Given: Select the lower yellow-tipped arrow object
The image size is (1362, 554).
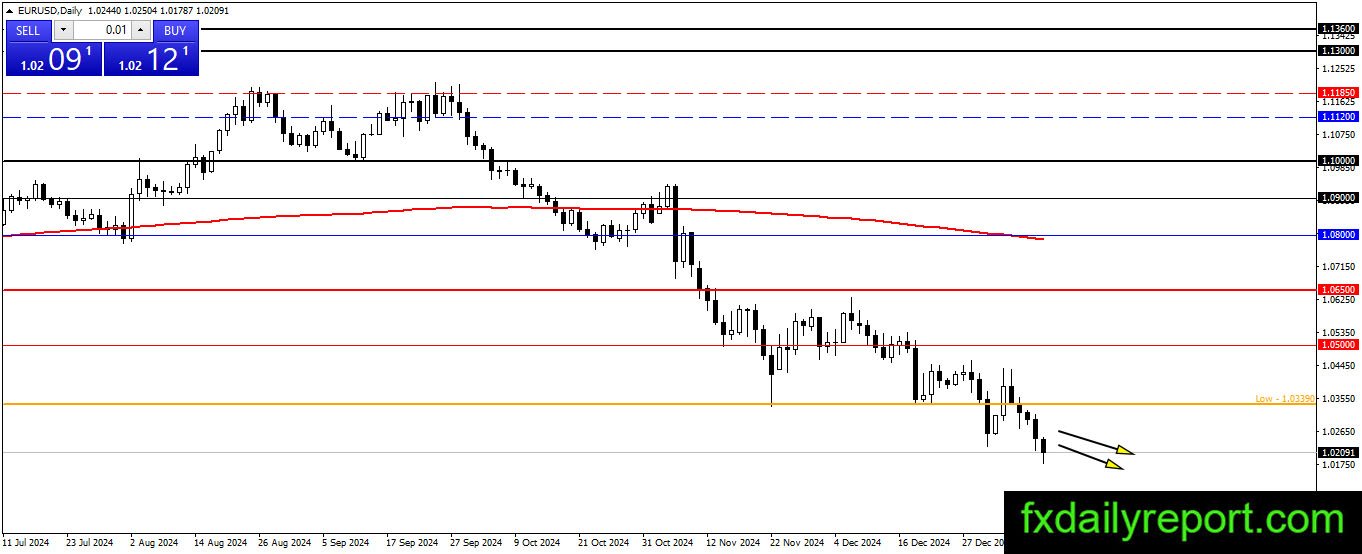Looking at the screenshot, I should [x=1090, y=457].
